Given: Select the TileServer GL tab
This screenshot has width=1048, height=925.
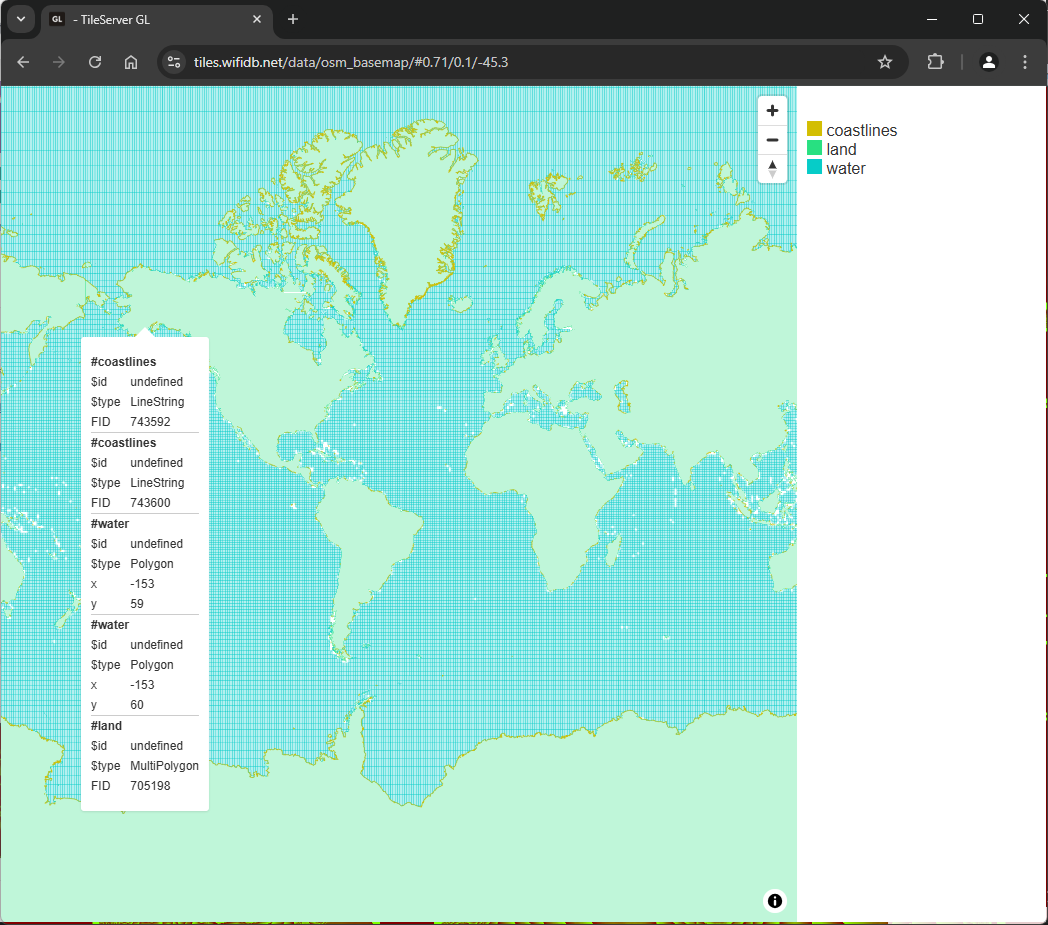Looking at the screenshot, I should coord(140,19).
